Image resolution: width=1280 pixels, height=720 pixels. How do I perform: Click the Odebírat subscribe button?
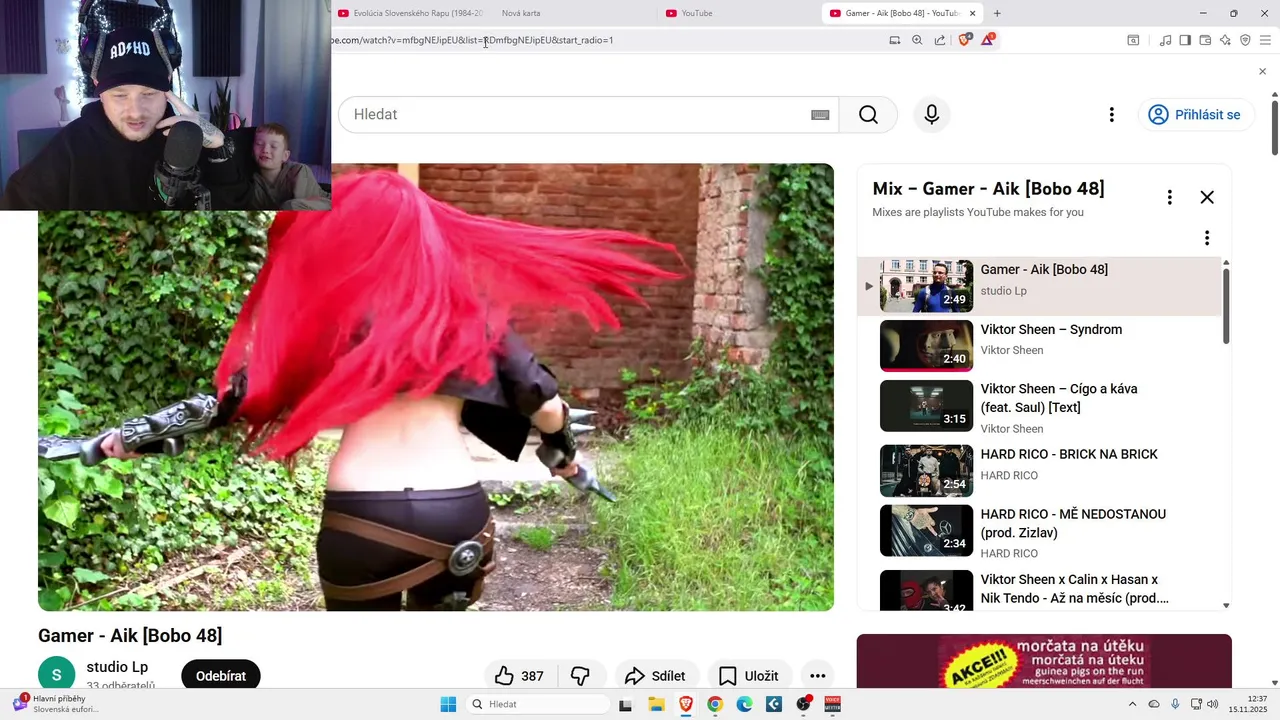point(221,676)
